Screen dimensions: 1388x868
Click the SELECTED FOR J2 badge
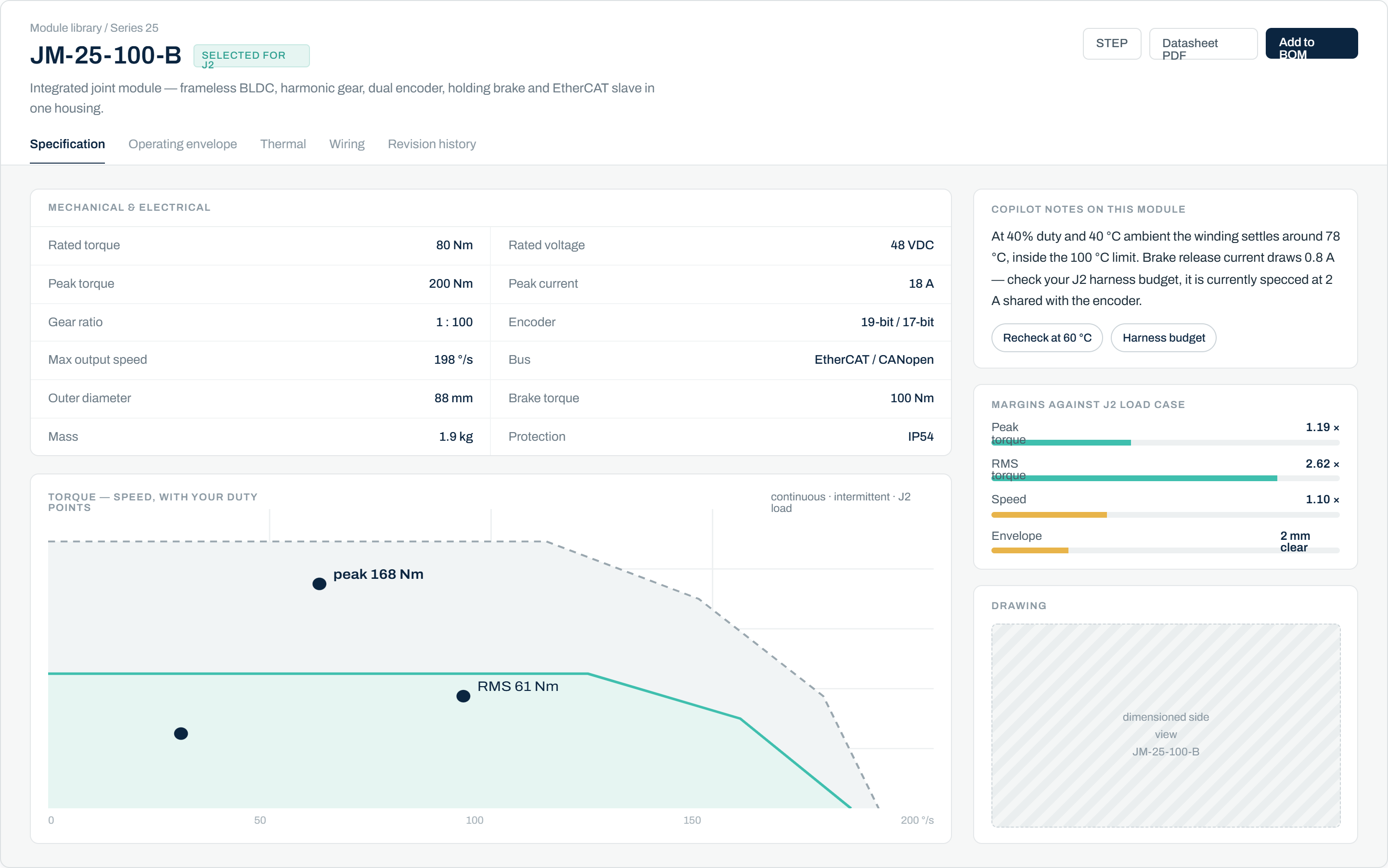point(251,56)
